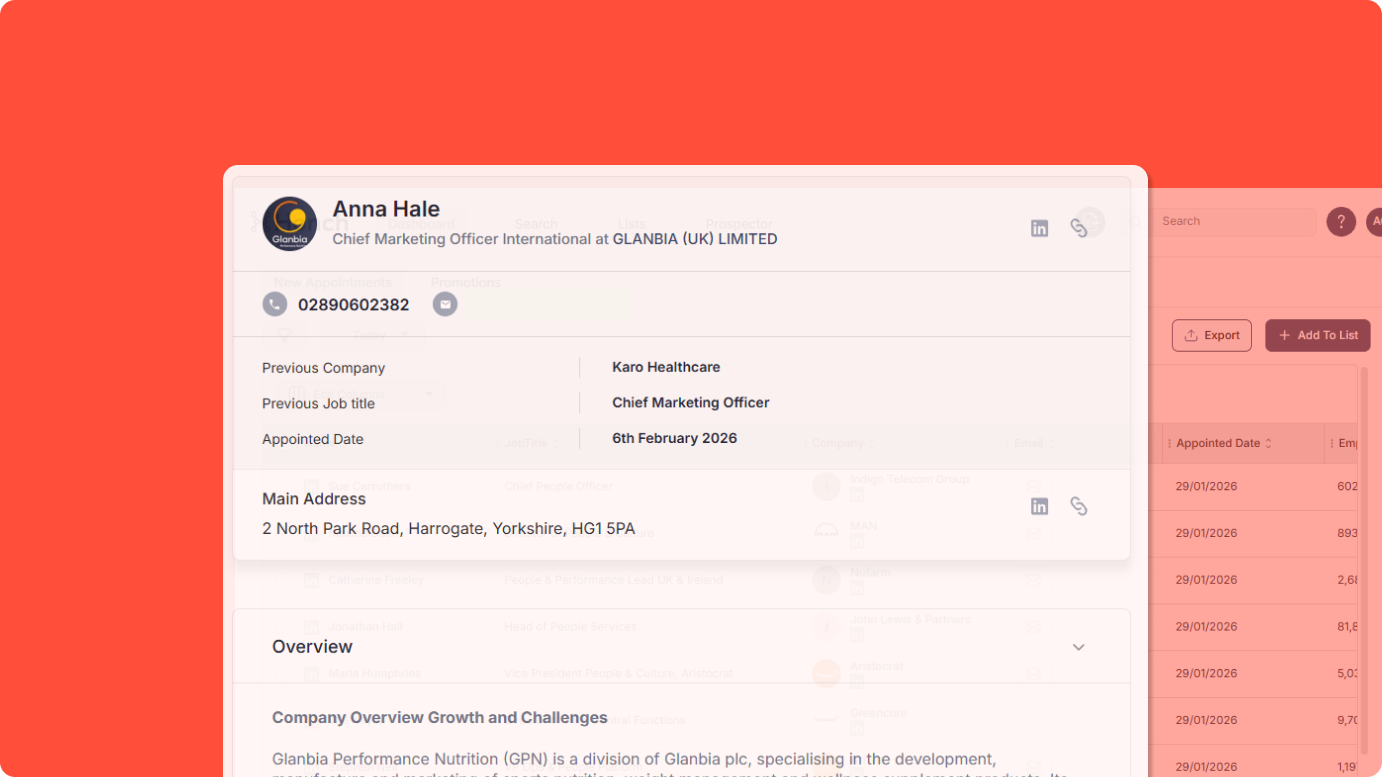
Task: Select the name Anna Hale
Action: (386, 209)
